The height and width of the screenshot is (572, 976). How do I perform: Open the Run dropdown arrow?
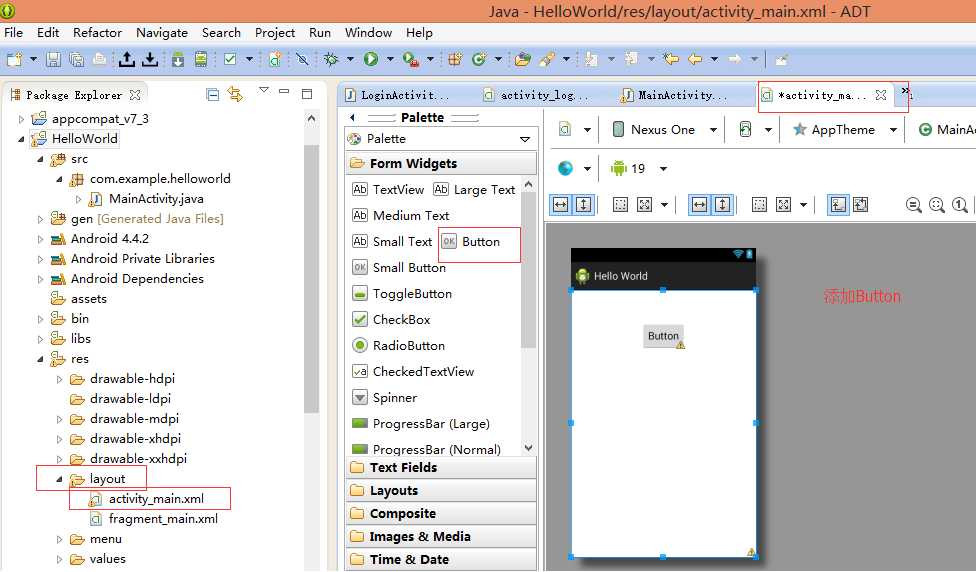click(x=390, y=59)
